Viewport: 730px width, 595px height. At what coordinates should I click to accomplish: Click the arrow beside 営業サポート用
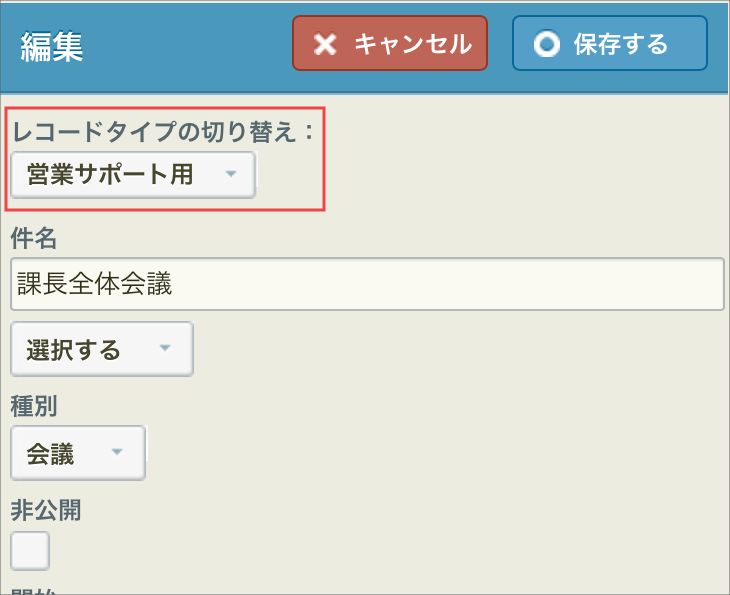pos(231,175)
